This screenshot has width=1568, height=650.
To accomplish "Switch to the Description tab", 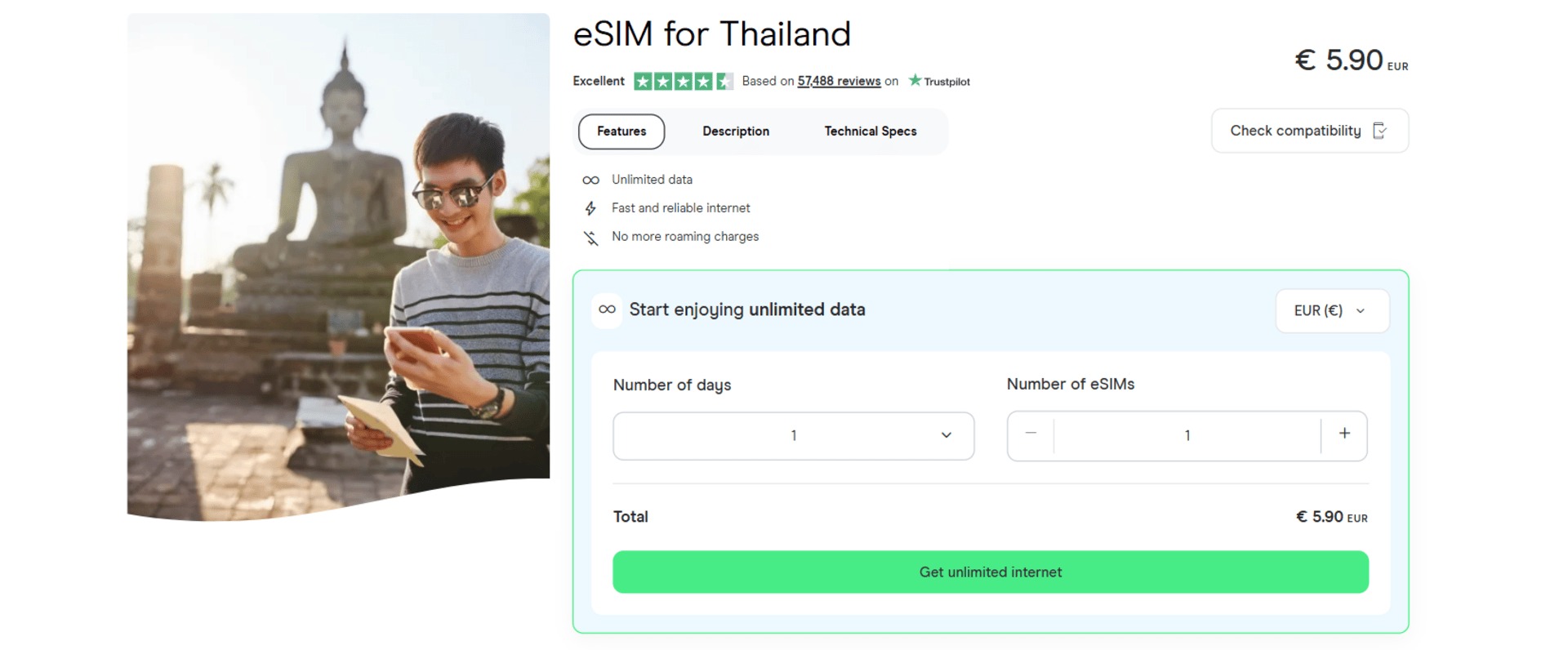I will pyautogui.click(x=736, y=131).
